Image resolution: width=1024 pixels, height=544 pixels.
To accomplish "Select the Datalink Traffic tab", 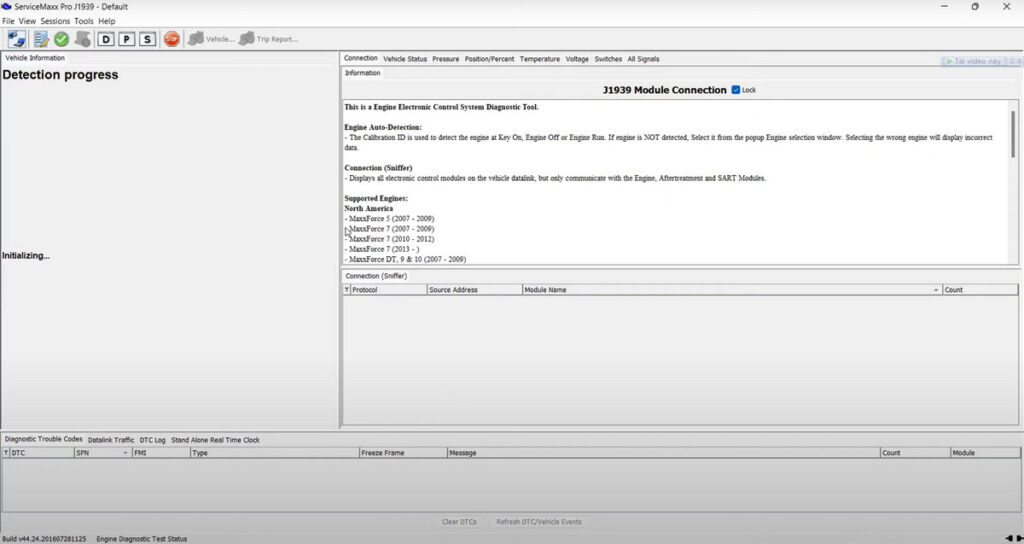I will [111, 440].
